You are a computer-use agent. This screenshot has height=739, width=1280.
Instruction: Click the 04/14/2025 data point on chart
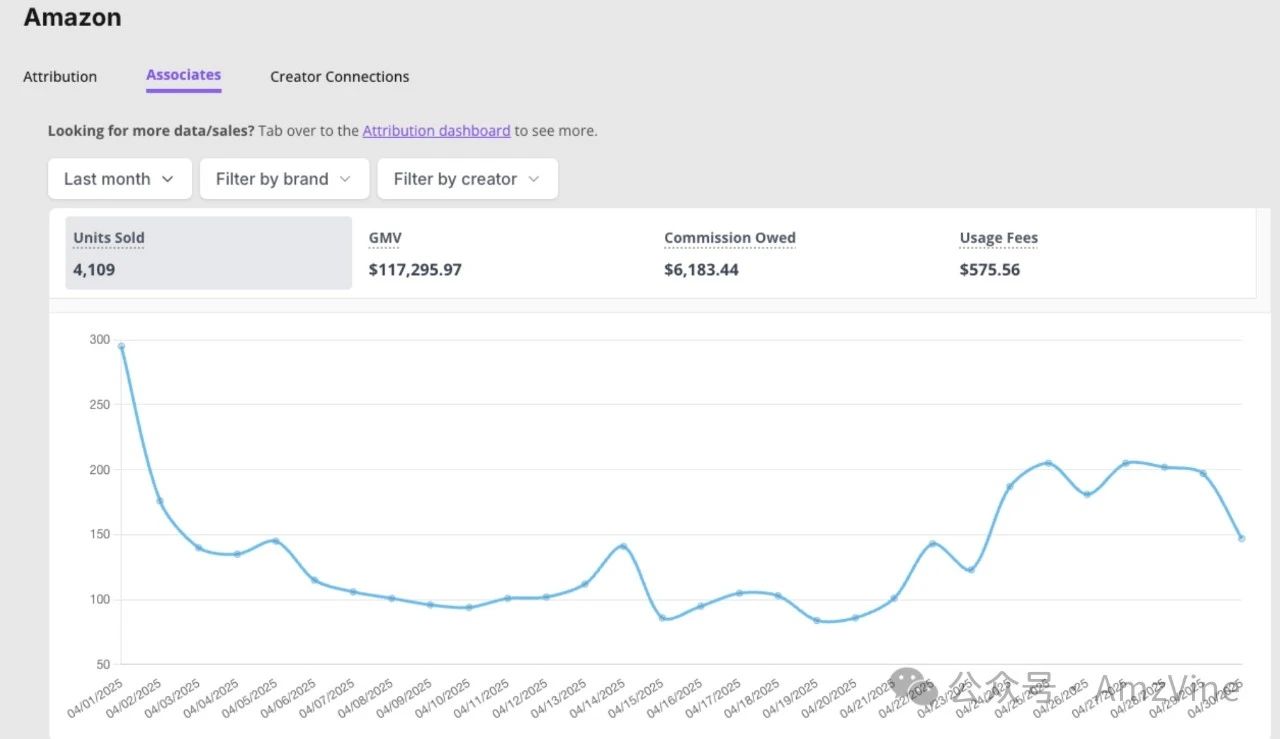(x=623, y=546)
